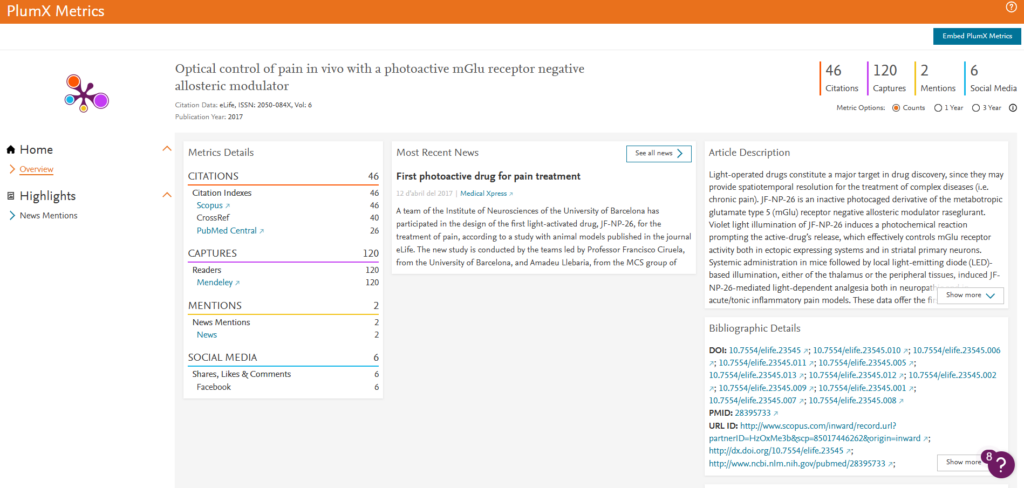Click external link icon next to Scopus
This screenshot has height=488, width=1024.
click(228, 205)
